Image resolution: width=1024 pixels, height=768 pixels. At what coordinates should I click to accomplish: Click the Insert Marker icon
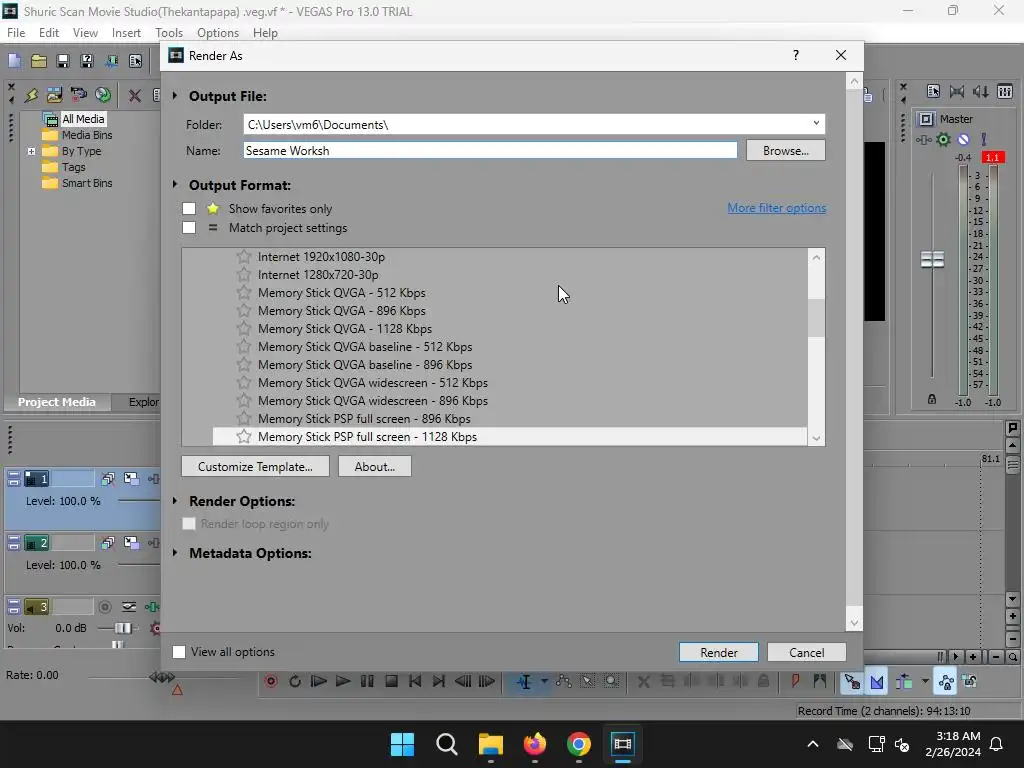click(x=795, y=682)
